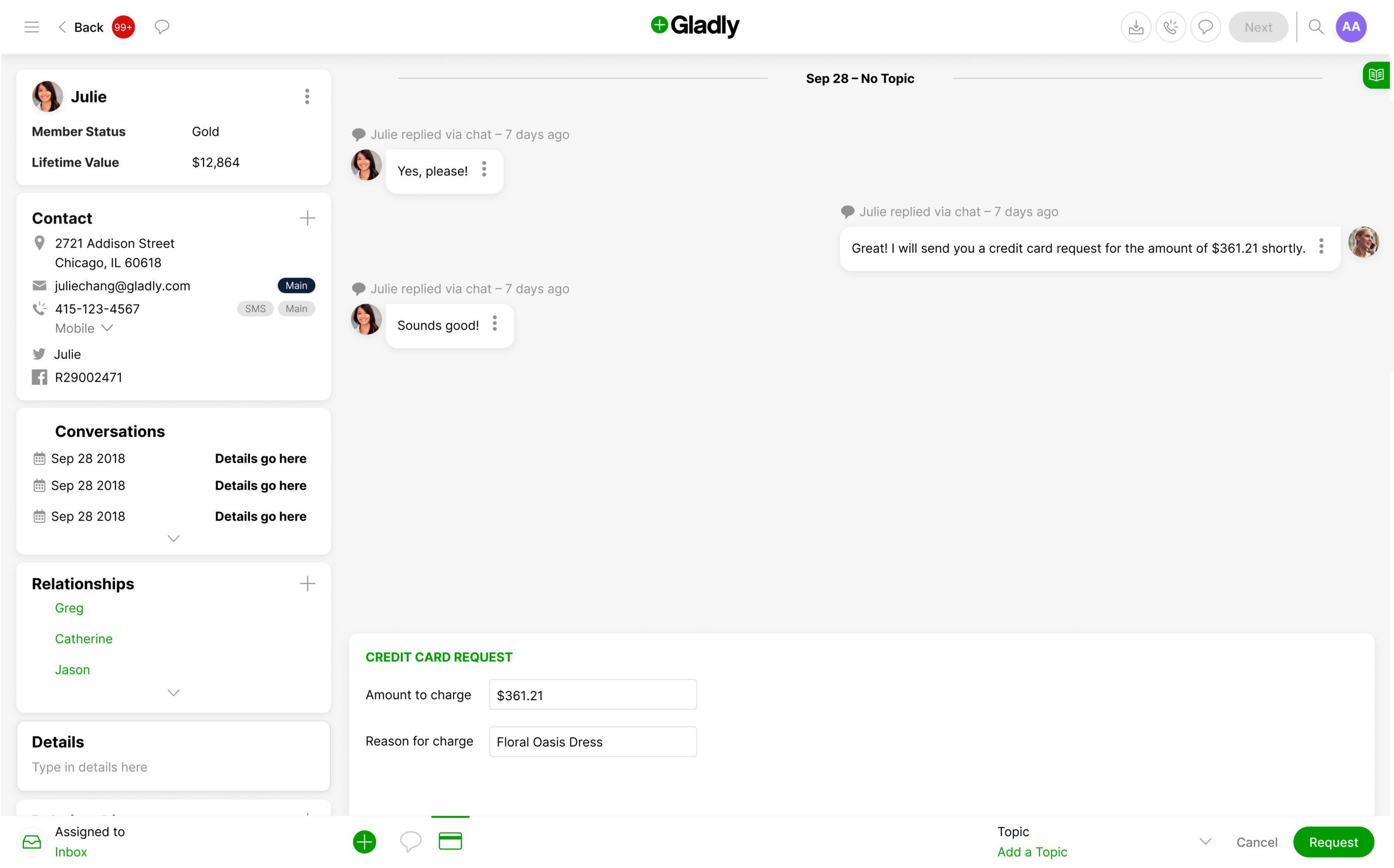Image resolution: width=1394 pixels, height=868 pixels.
Task: Click the three-dot menu on chat bubble
Action: [x=485, y=171]
